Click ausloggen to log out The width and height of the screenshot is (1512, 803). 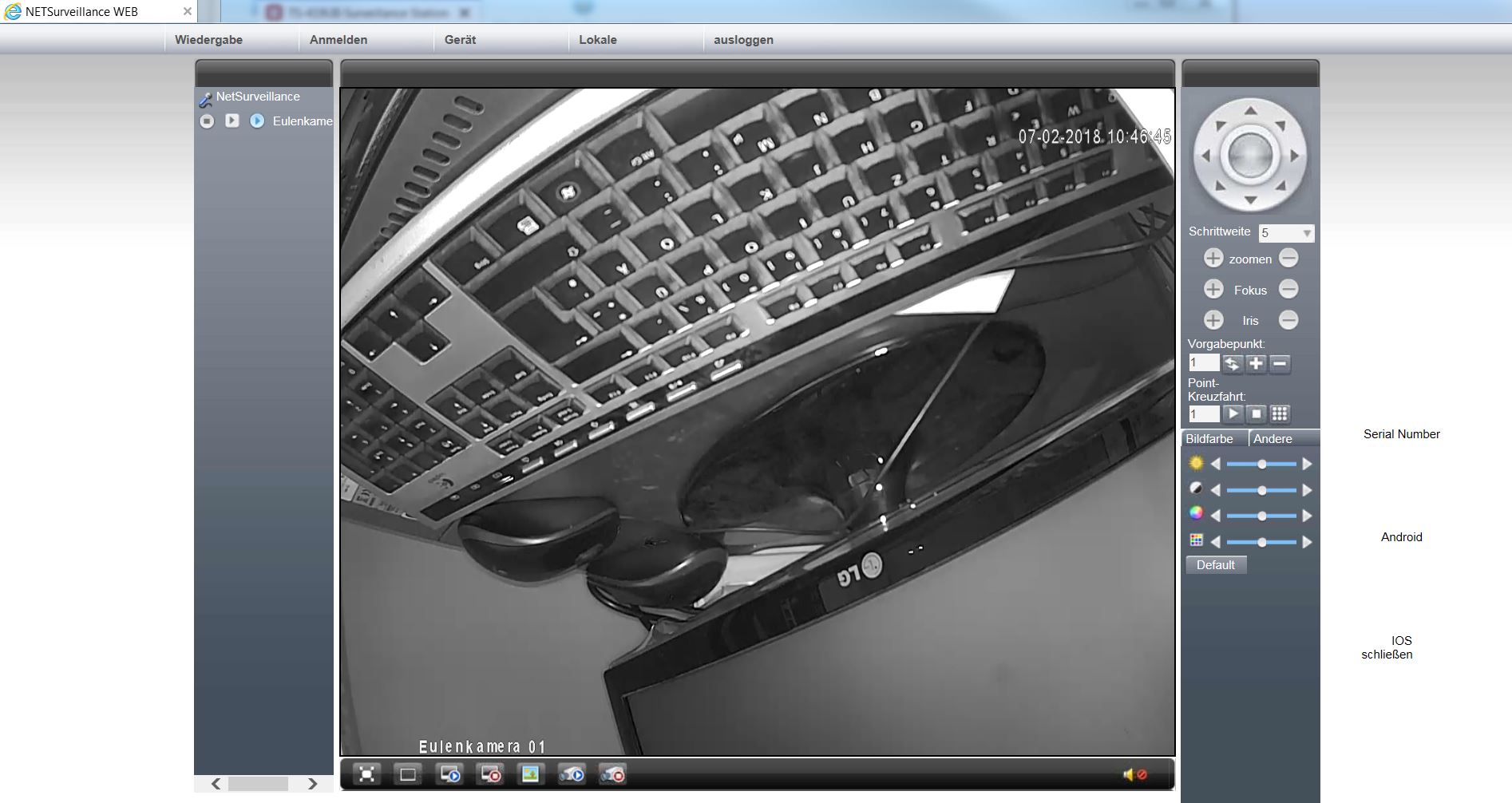point(742,40)
